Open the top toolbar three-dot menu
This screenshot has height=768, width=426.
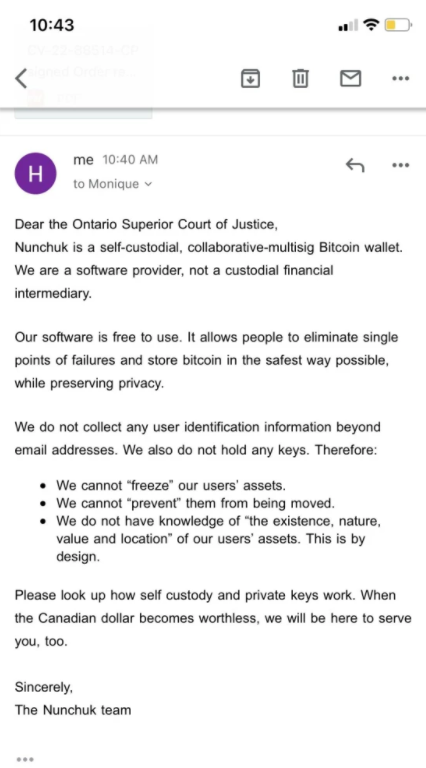coord(401,78)
